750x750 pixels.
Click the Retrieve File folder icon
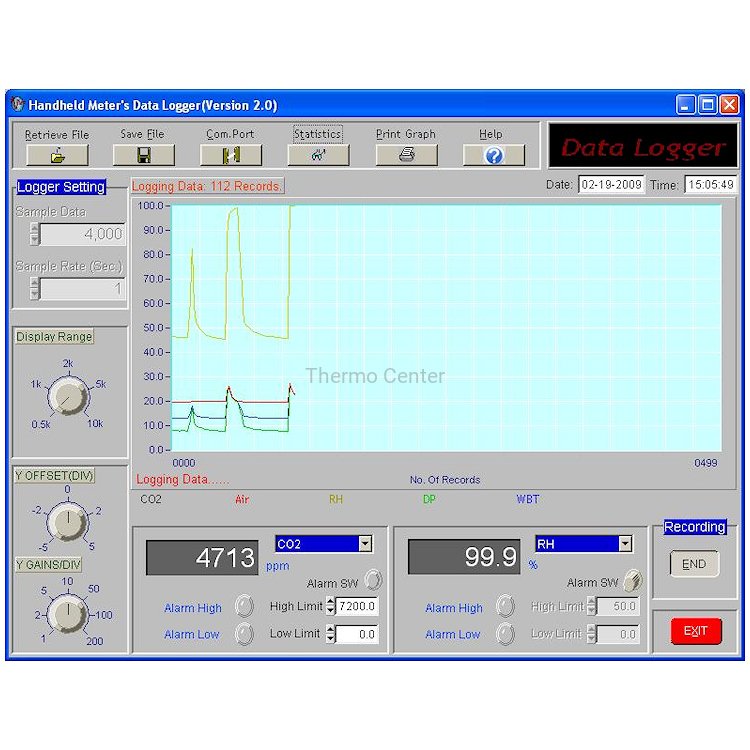coord(57,155)
